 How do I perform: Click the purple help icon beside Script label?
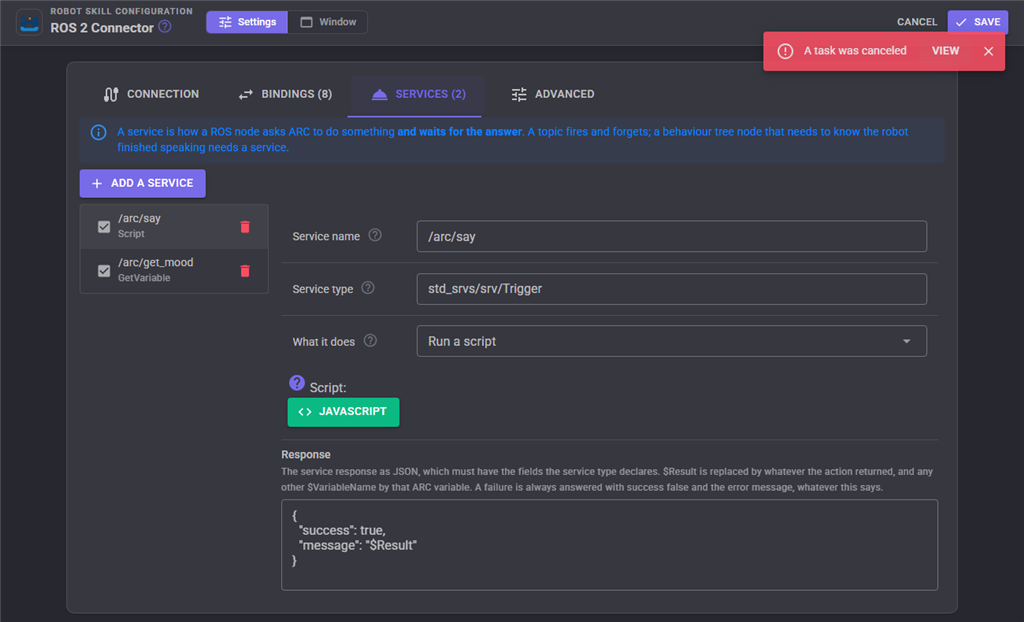296,383
